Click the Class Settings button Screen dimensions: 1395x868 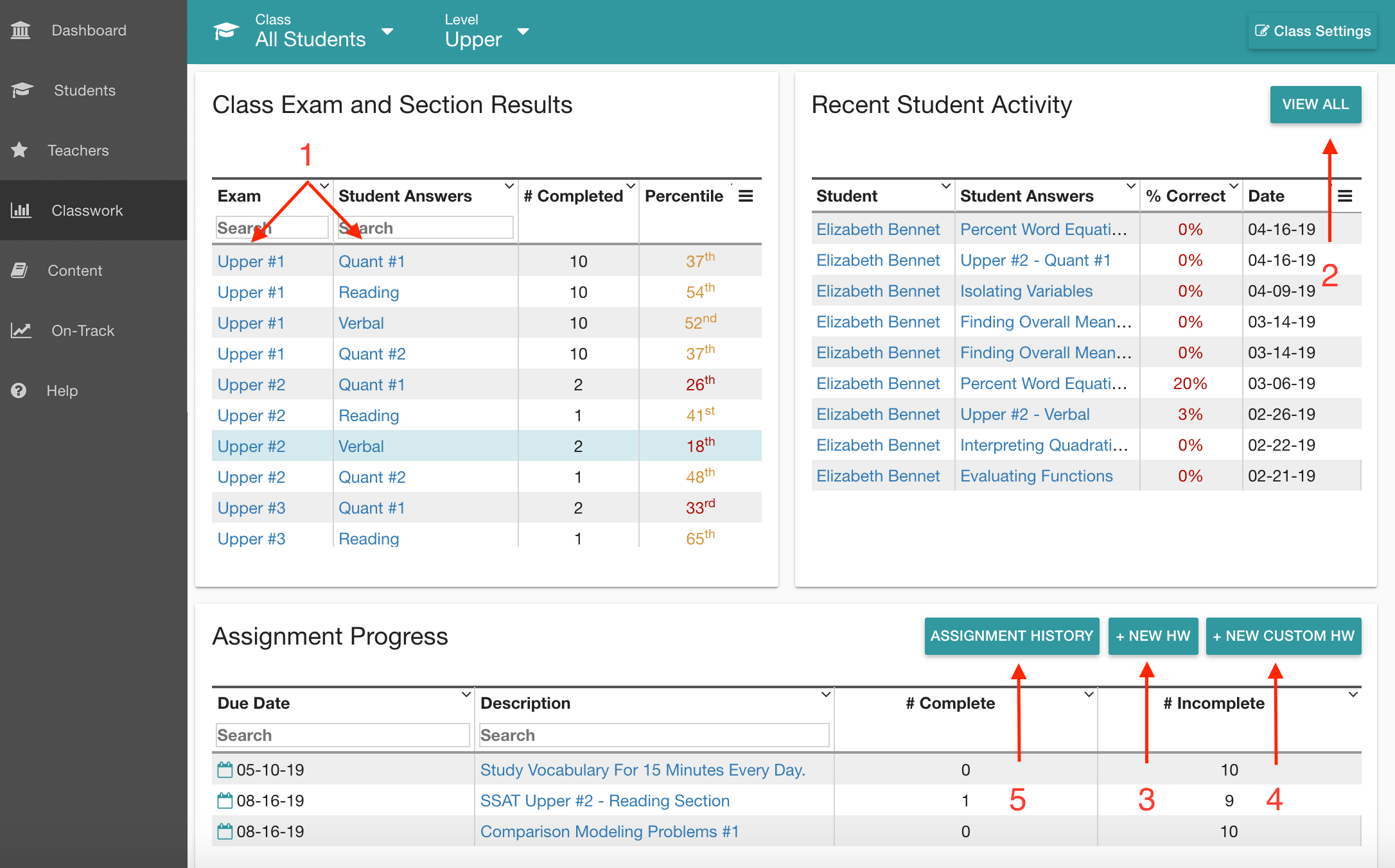coord(1312,31)
